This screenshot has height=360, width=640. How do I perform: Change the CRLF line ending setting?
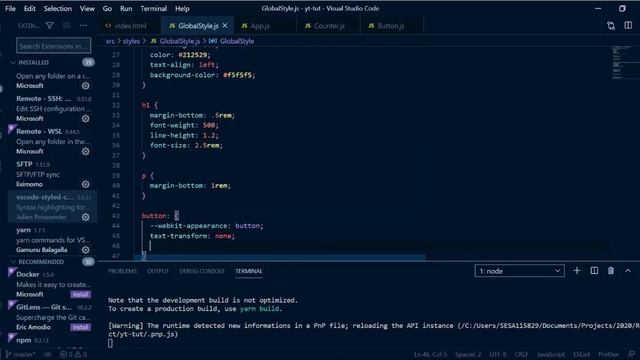click(x=521, y=354)
